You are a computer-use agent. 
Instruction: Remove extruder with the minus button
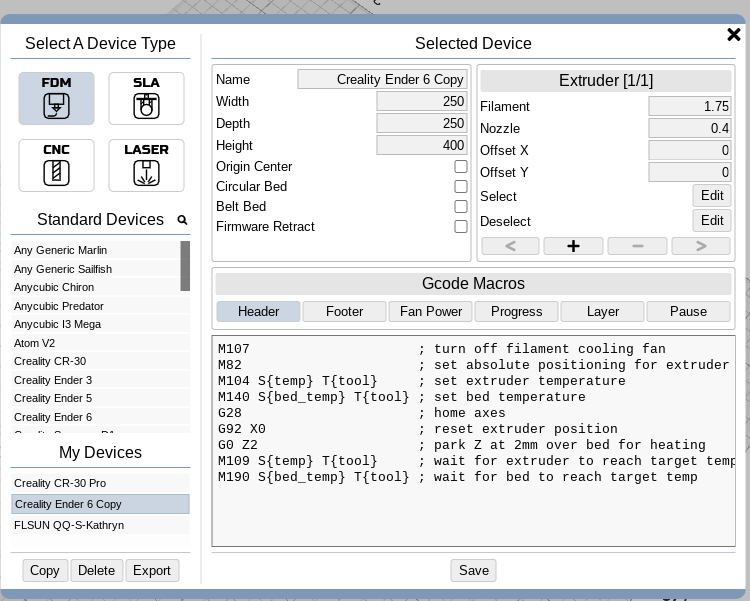click(637, 246)
